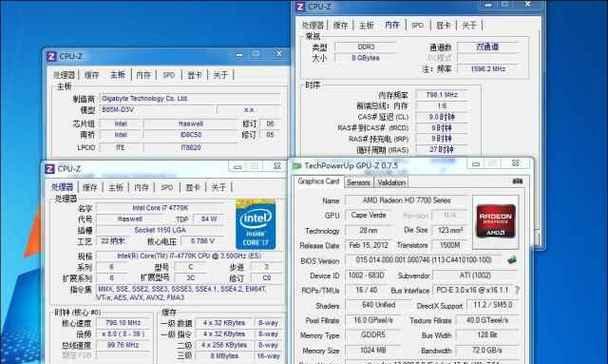Select the Graphics Card tab in GPU-Z
Image resolution: width=608 pixels, height=364 pixels.
318,181
